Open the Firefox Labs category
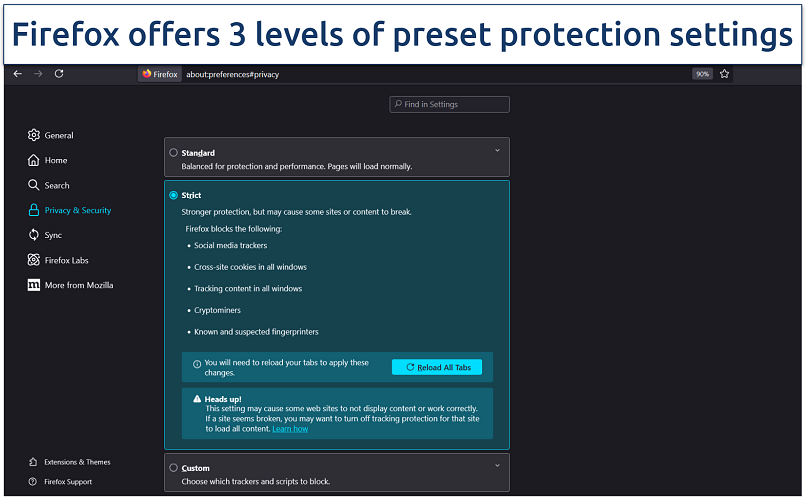 (x=66, y=260)
